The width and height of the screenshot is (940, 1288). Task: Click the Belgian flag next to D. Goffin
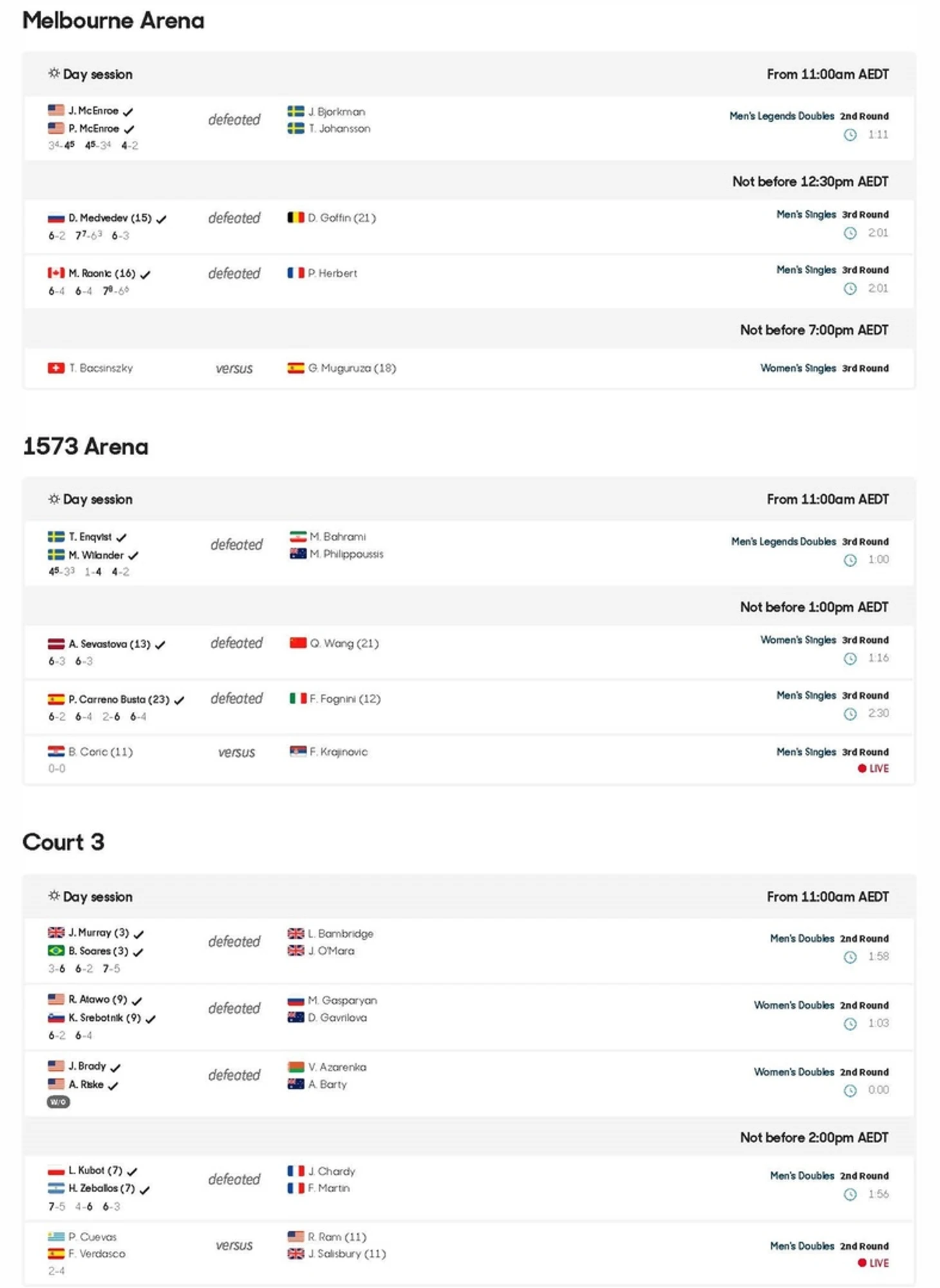[296, 218]
